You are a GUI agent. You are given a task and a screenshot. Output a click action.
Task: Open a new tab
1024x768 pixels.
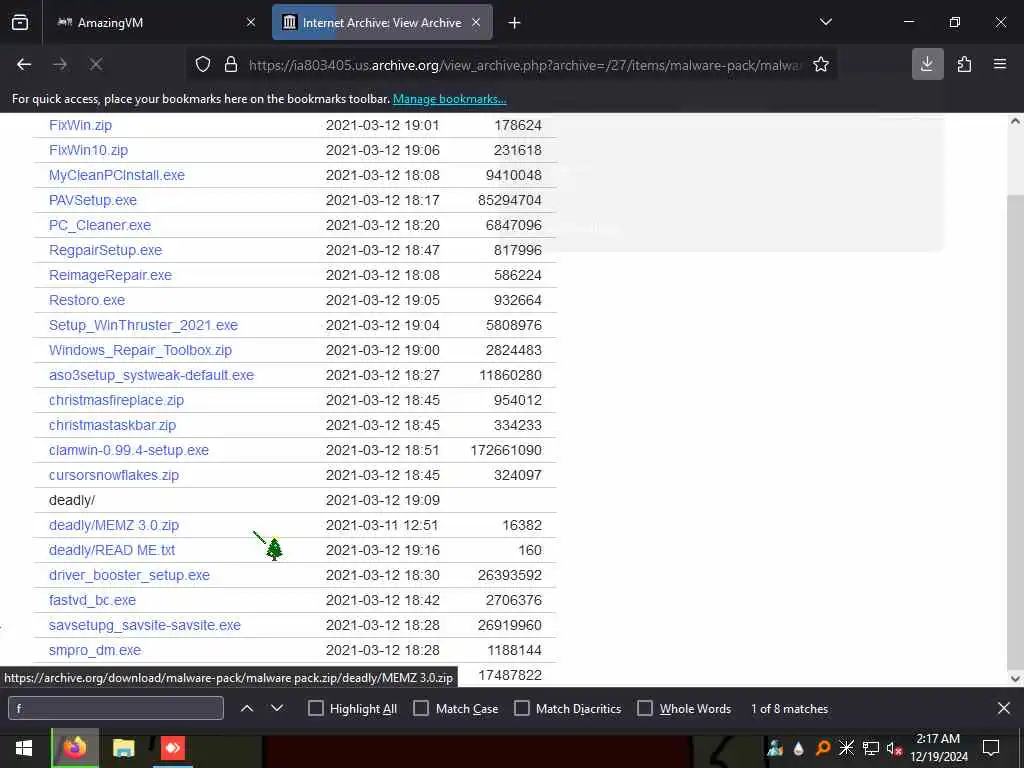(x=514, y=23)
